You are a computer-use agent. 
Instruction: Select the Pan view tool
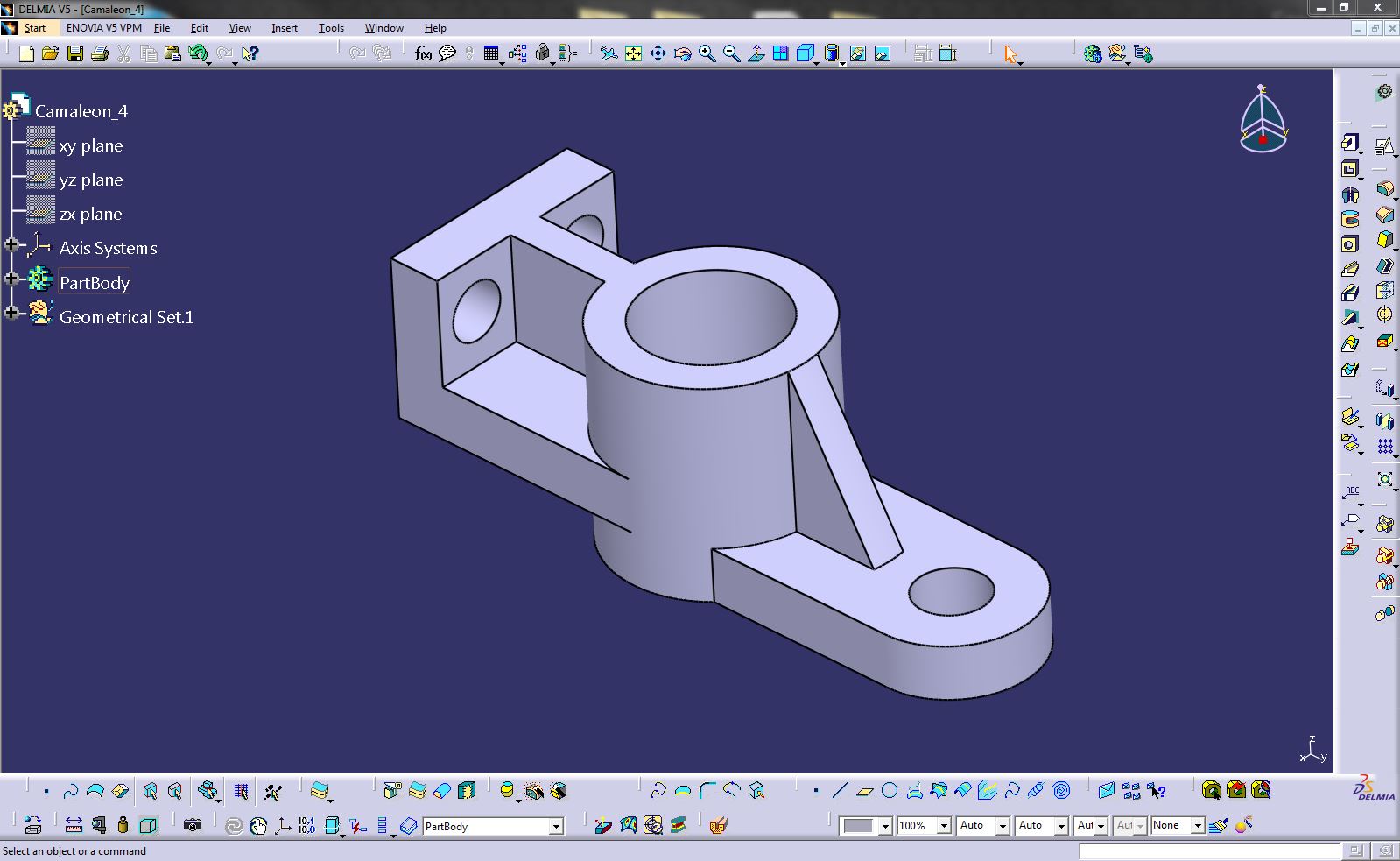[658, 54]
